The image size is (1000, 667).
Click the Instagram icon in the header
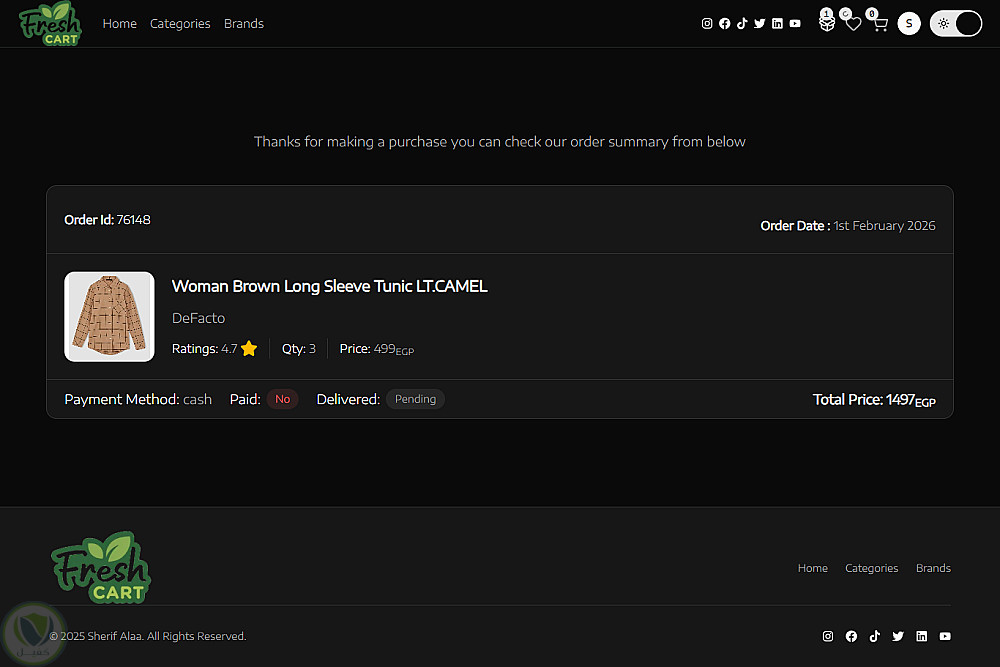point(707,24)
